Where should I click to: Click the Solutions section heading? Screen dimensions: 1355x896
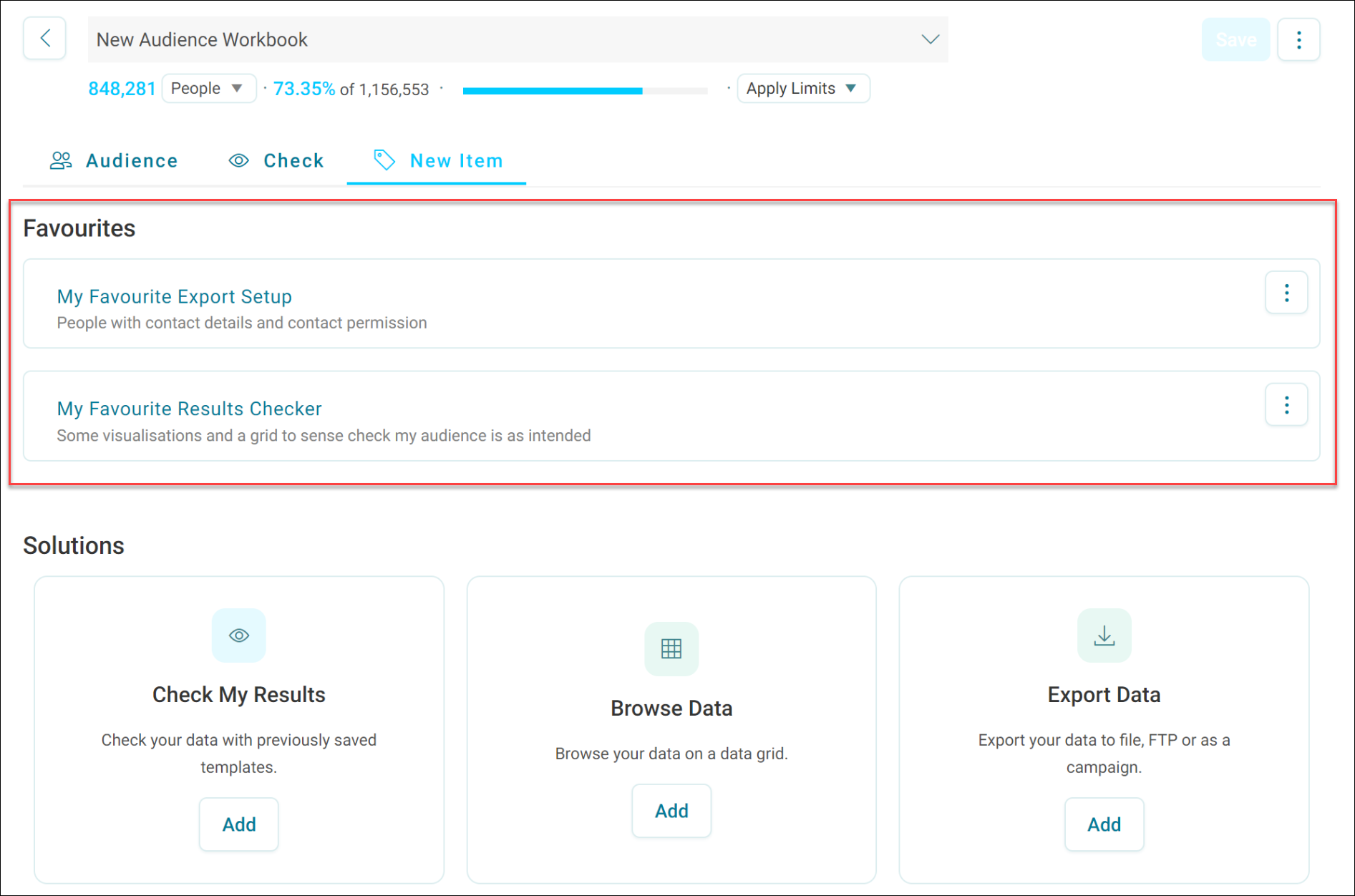pyautogui.click(x=74, y=546)
